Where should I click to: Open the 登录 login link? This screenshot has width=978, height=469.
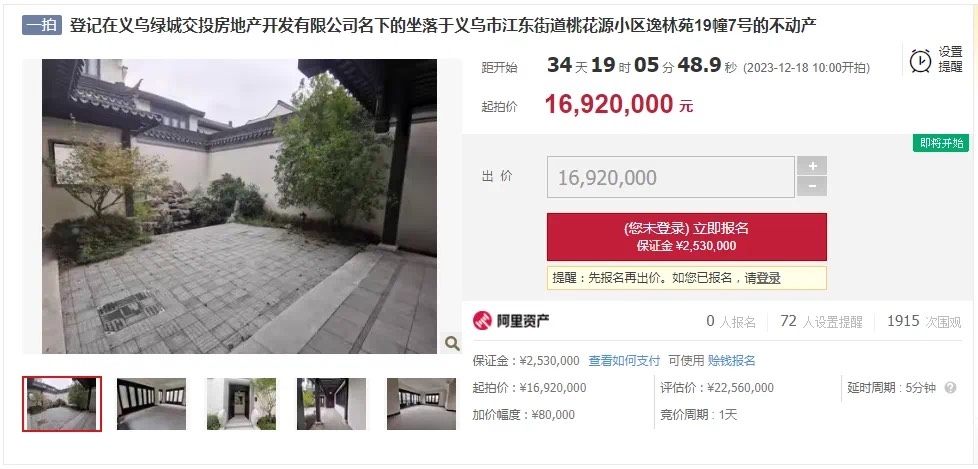click(768, 278)
